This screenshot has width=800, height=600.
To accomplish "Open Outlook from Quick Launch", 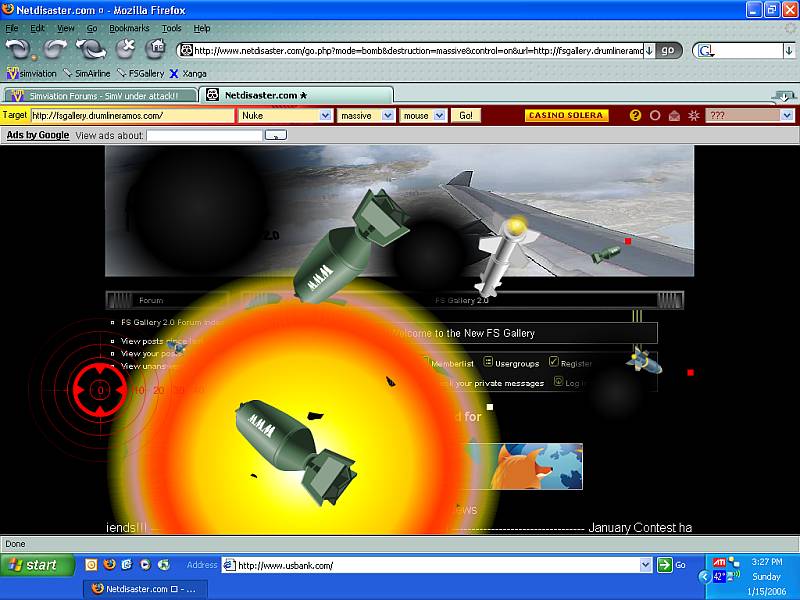I will (91, 565).
